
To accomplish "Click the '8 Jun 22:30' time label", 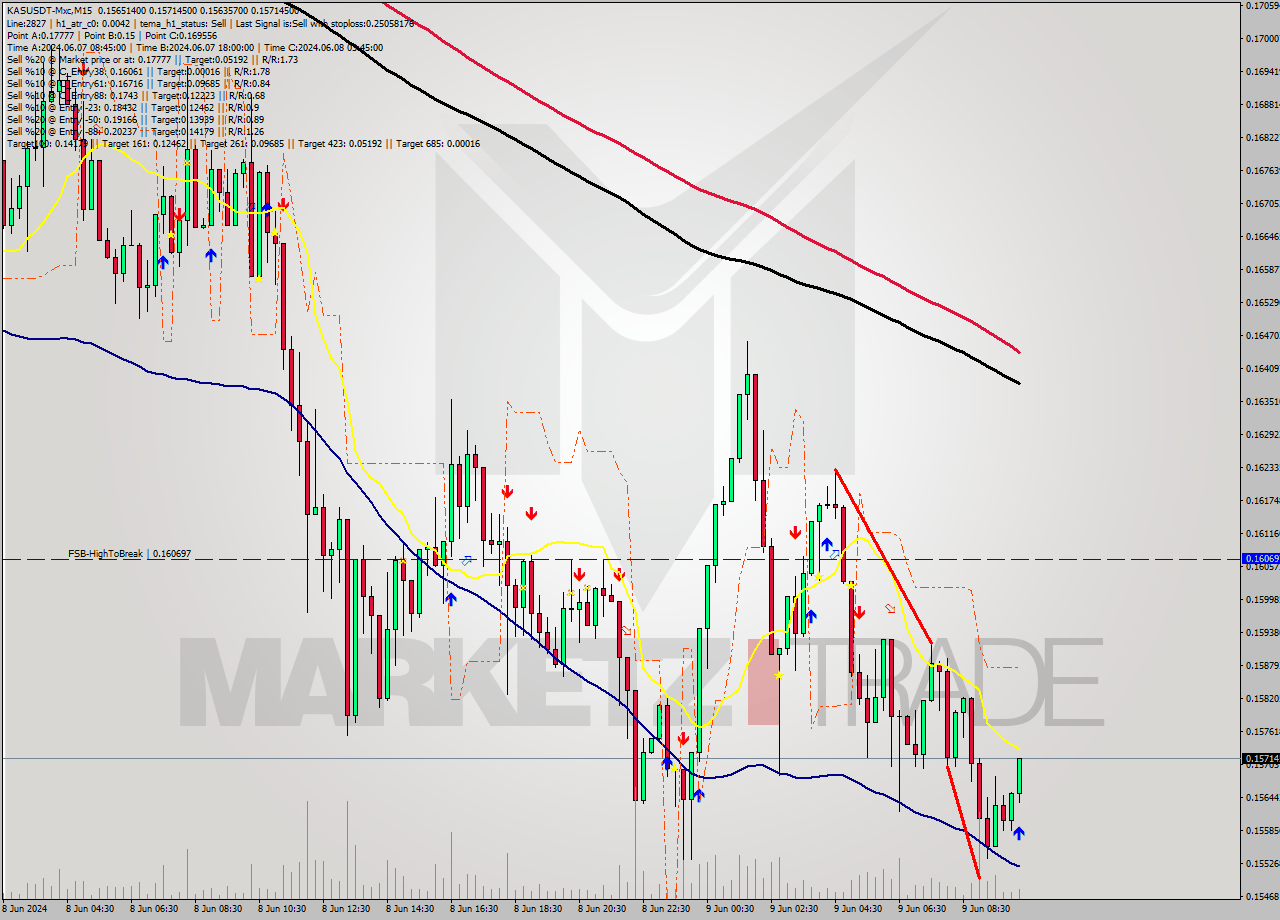I will click(x=665, y=909).
